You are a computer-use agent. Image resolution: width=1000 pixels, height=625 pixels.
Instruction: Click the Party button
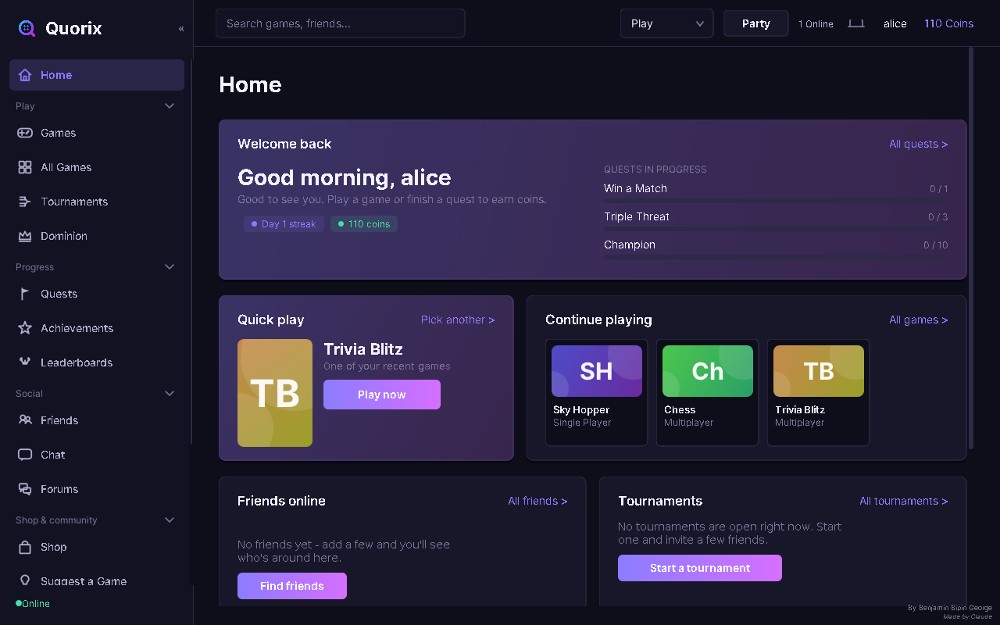pyautogui.click(x=756, y=24)
